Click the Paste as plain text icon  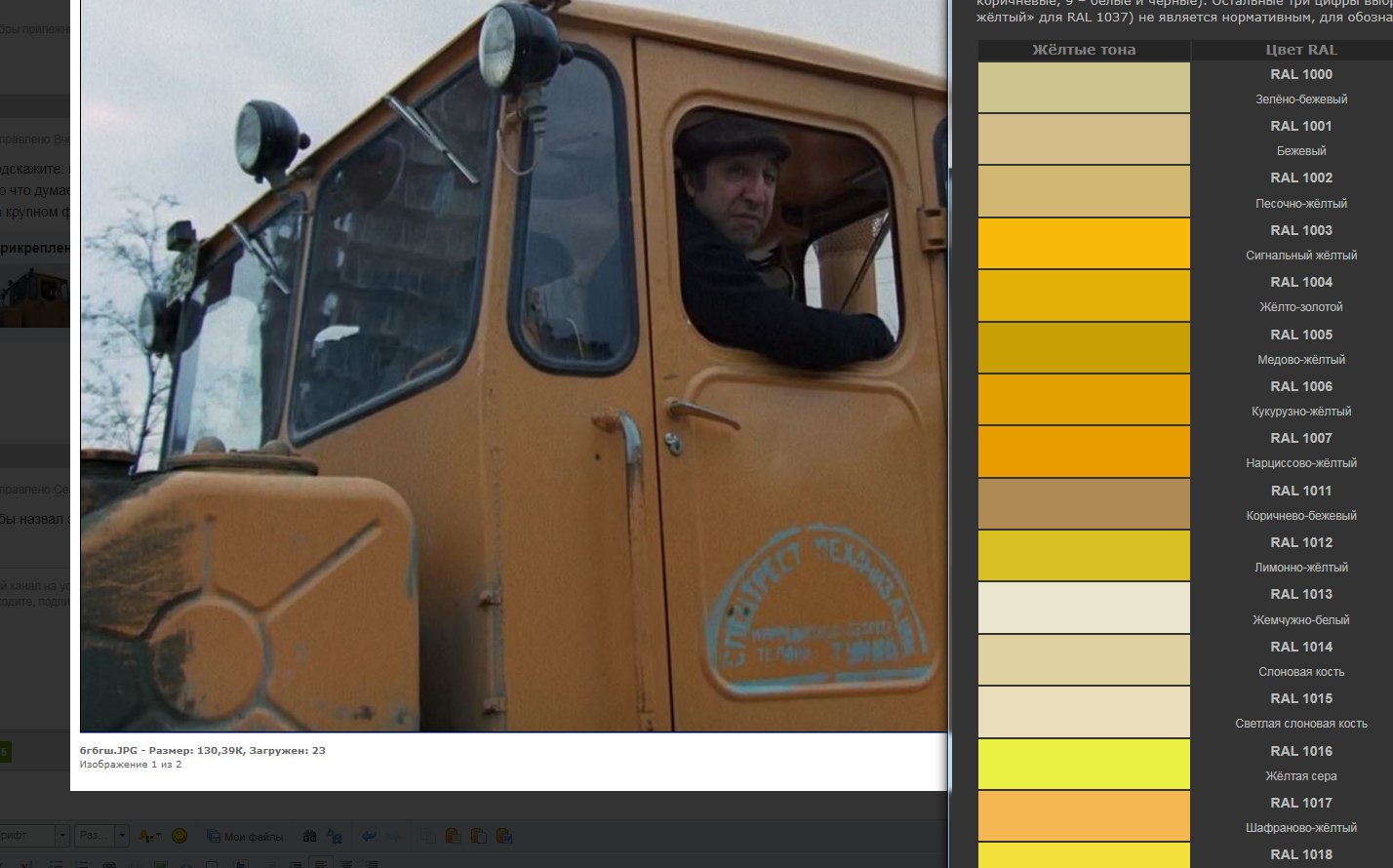point(478,836)
